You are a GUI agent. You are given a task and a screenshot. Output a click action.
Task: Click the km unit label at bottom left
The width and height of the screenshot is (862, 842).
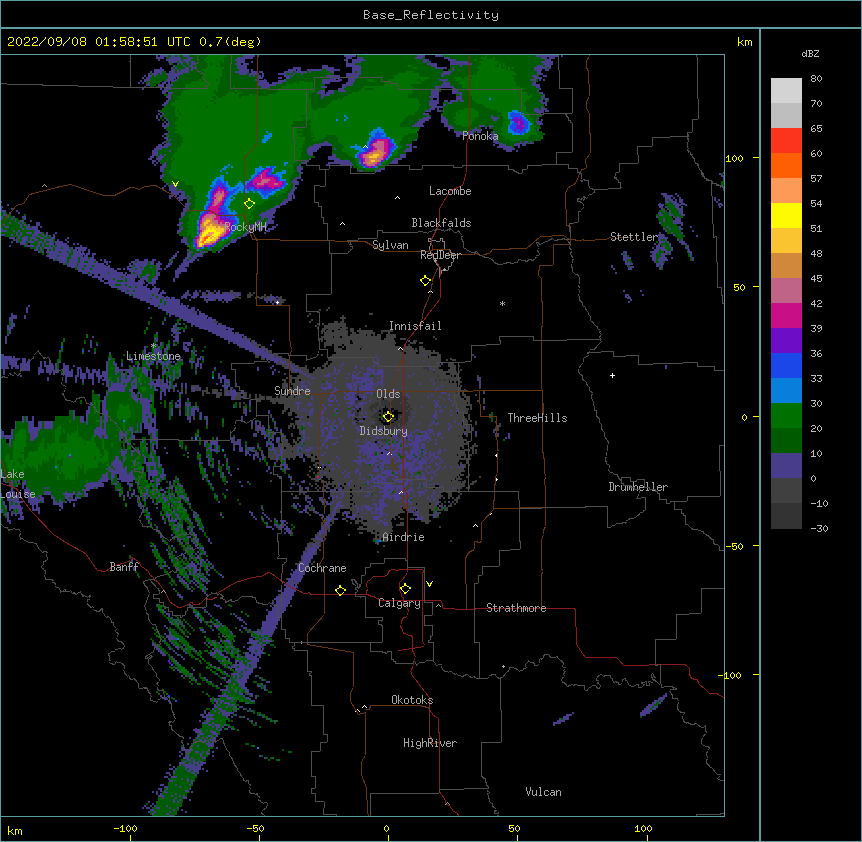tap(15, 831)
